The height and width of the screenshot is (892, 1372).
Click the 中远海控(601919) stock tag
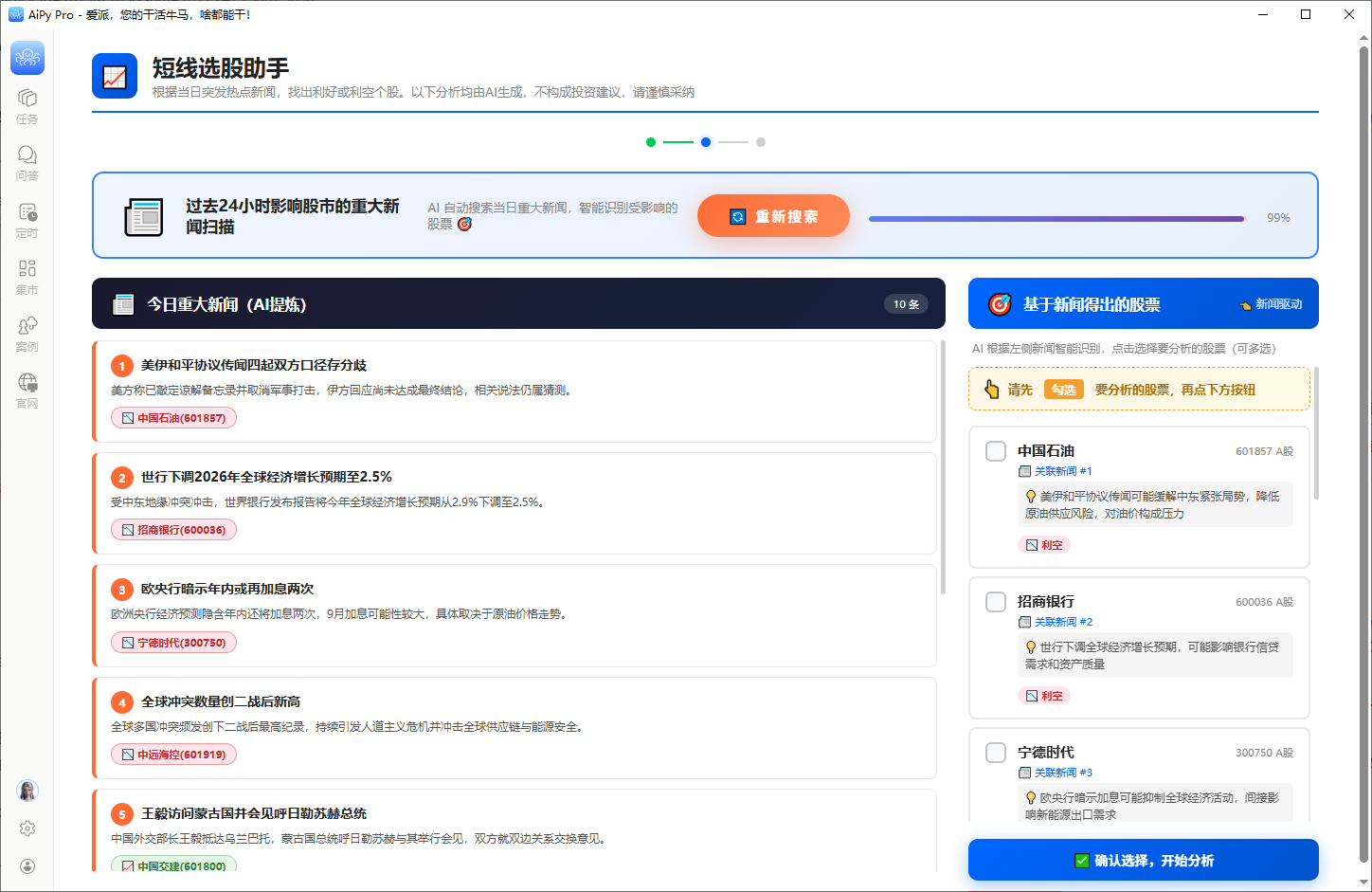pyautogui.click(x=173, y=755)
